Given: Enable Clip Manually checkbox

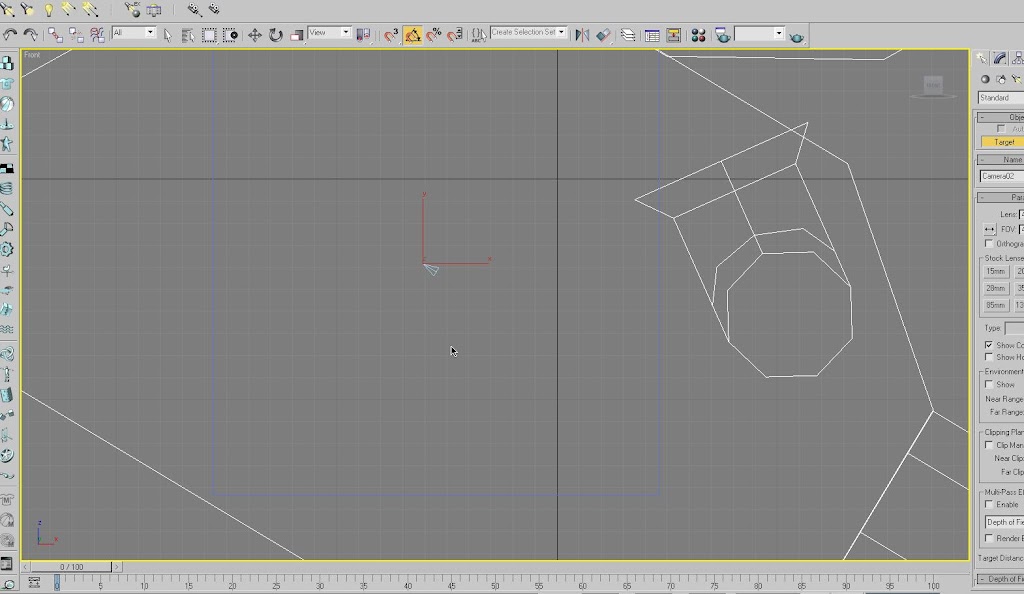Looking at the screenshot, I should point(989,445).
